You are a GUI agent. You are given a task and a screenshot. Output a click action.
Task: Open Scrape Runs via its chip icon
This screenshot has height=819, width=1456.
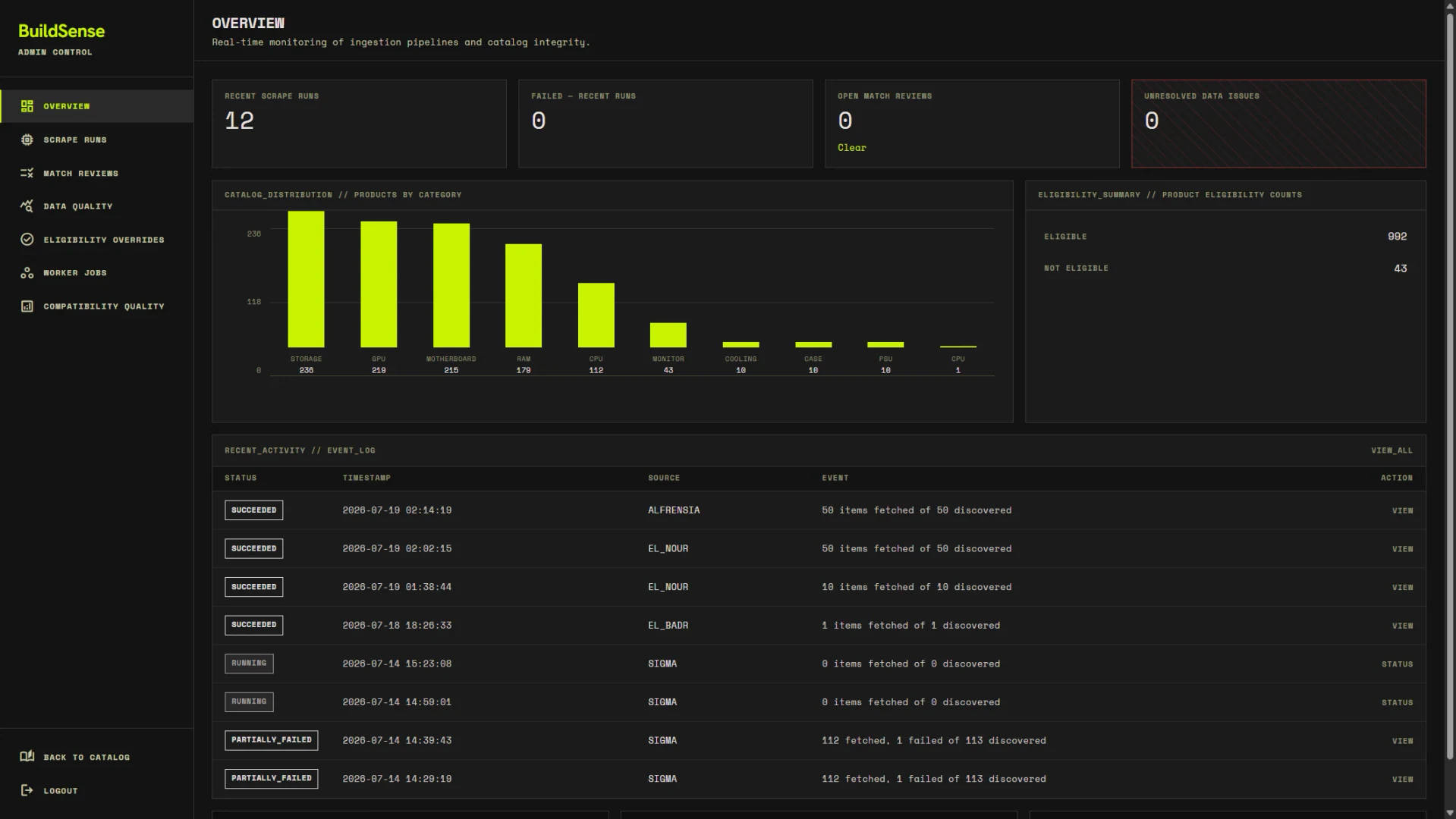pos(27,140)
